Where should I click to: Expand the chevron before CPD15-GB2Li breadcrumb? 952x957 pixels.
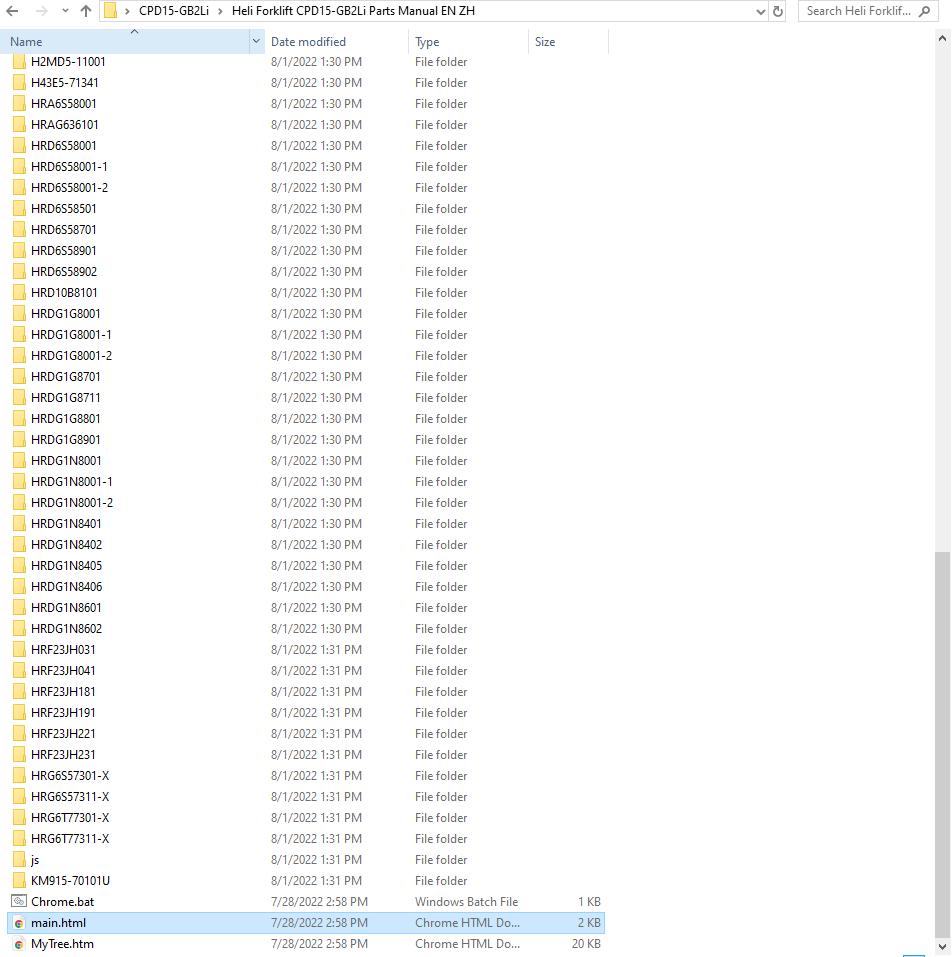pos(127,11)
